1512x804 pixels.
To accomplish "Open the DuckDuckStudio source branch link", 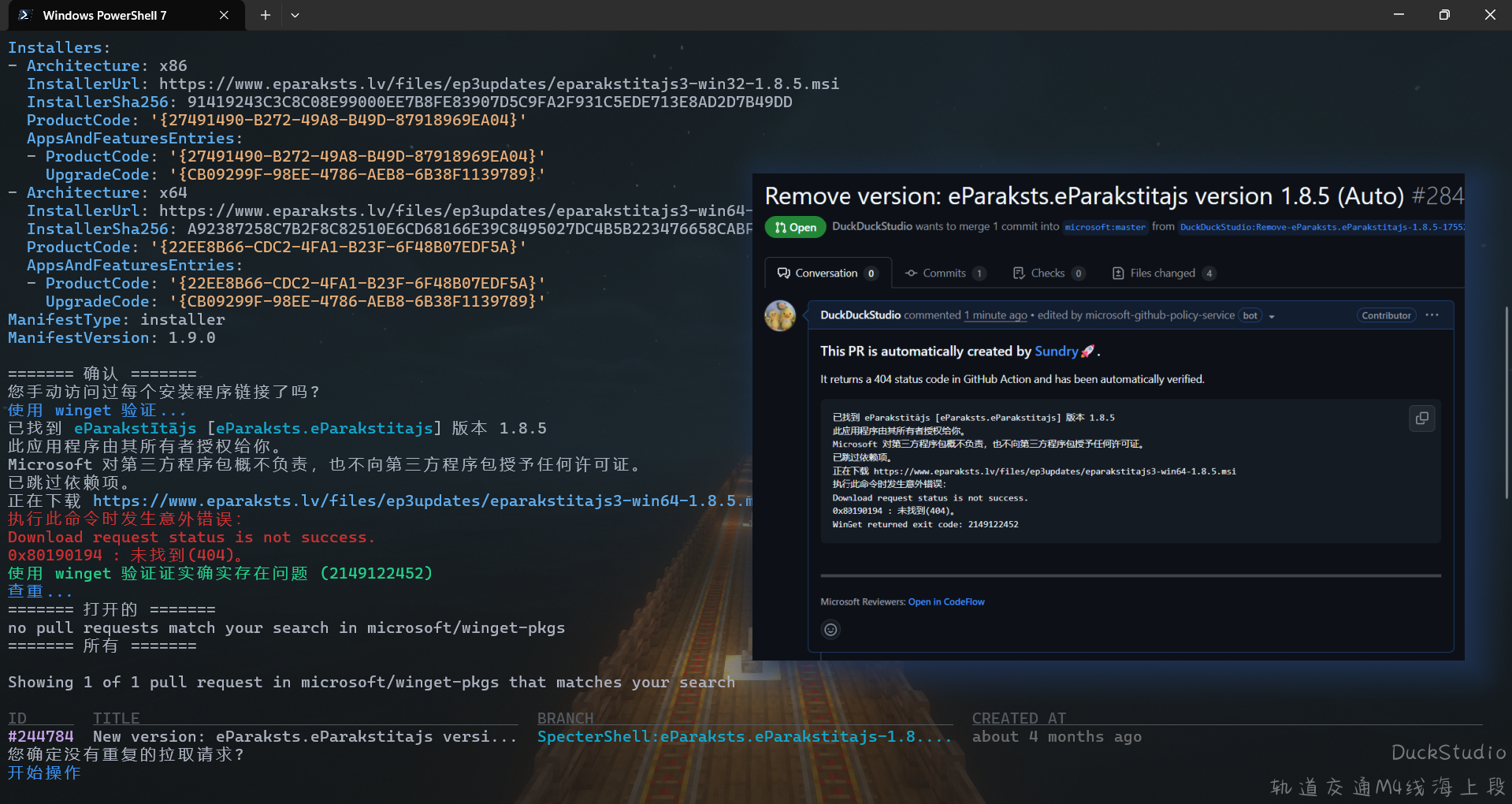I will [x=1321, y=227].
